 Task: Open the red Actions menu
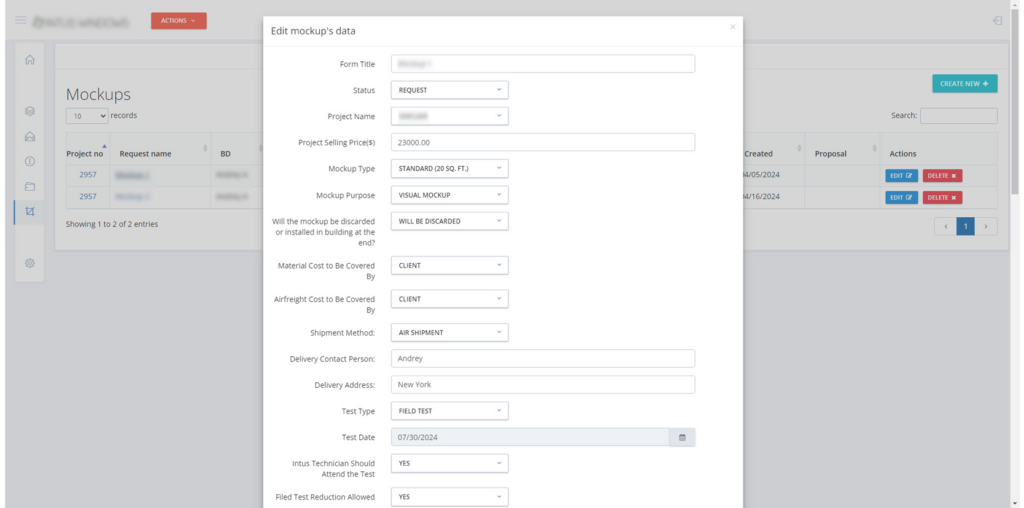coord(178,20)
